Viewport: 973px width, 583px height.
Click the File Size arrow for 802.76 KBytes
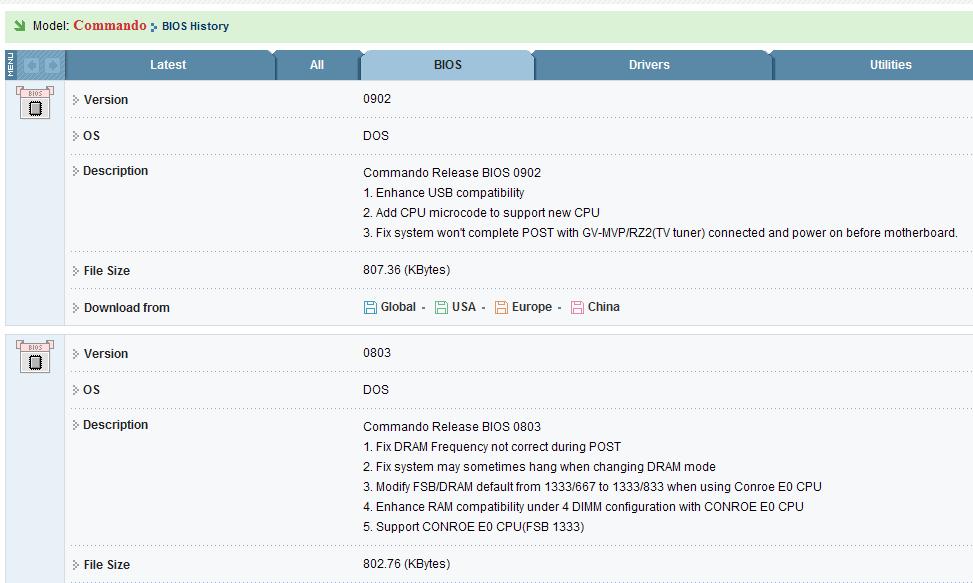pyautogui.click(x=76, y=565)
